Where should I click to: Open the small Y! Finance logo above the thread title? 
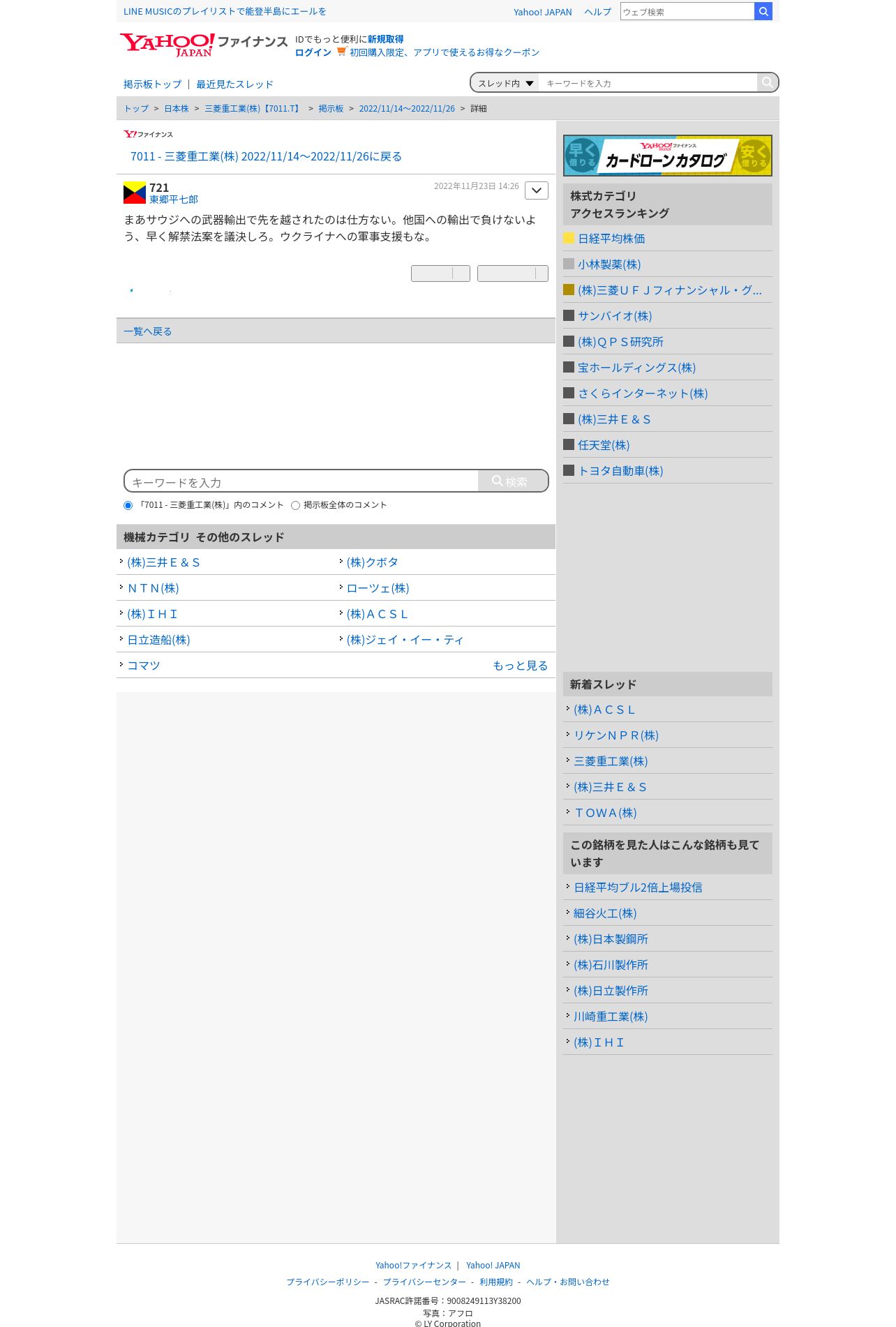tap(148, 134)
